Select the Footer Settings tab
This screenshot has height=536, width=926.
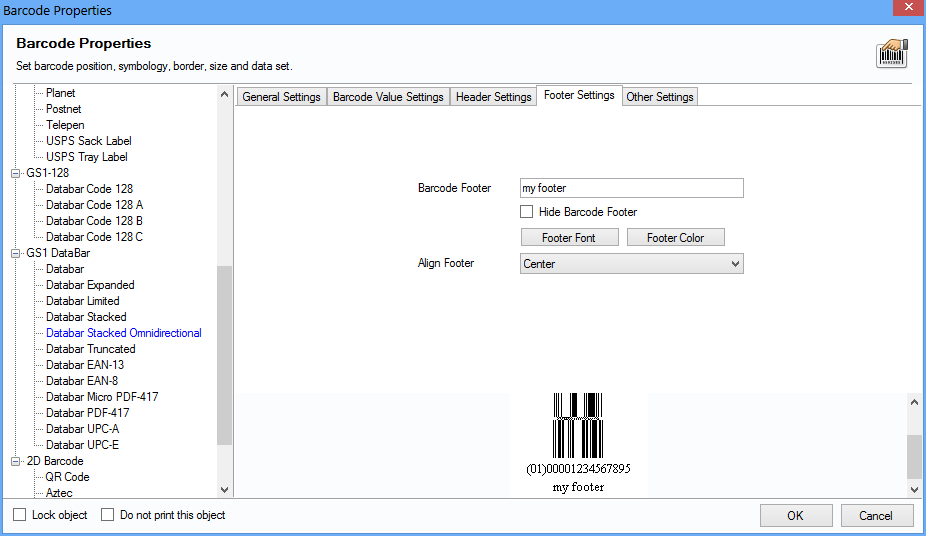coord(579,95)
